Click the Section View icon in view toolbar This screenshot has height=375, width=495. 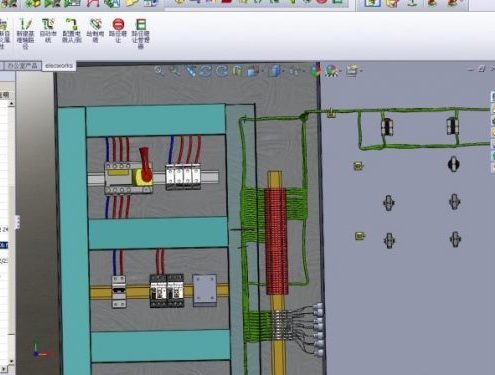pyautogui.click(x=236, y=71)
